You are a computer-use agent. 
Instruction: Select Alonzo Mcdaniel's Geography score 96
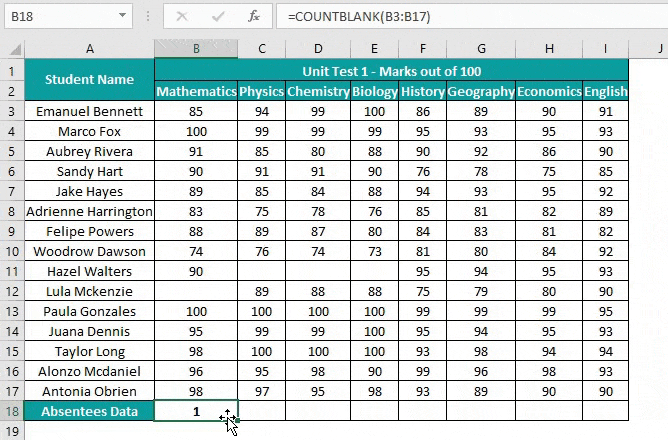click(481, 371)
